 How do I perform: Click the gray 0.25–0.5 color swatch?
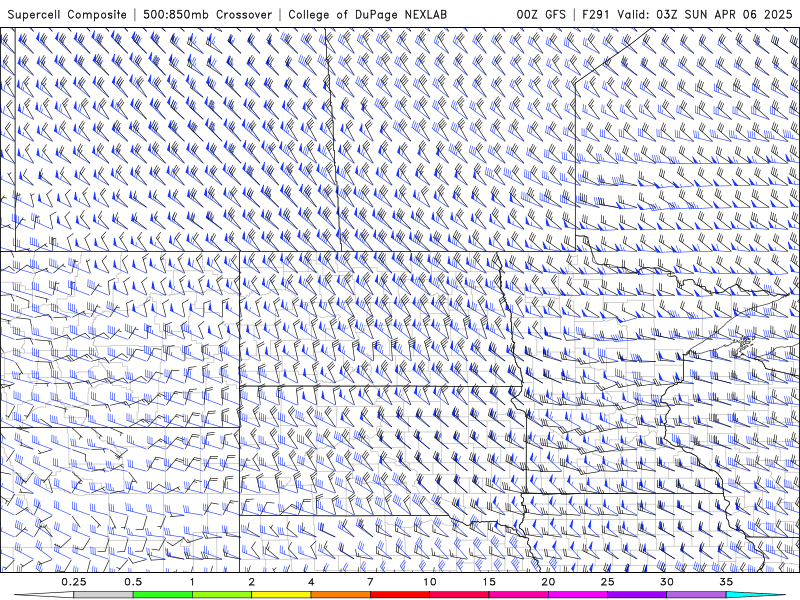point(103,595)
